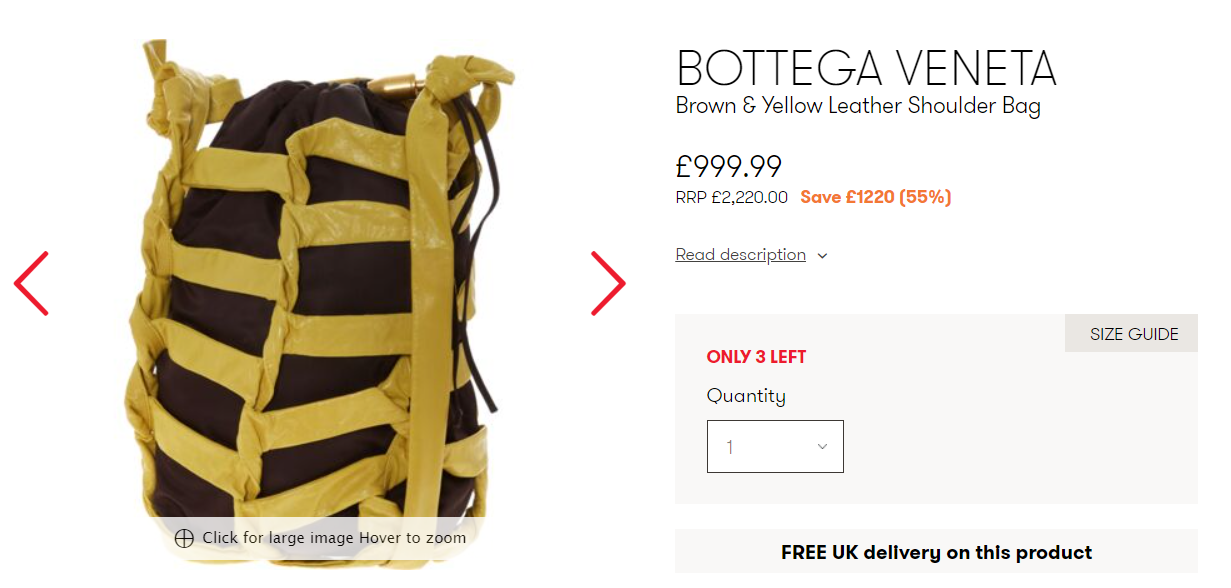1231x588 pixels.
Task: Open the SIZE GUIDE button
Action: [x=1134, y=334]
